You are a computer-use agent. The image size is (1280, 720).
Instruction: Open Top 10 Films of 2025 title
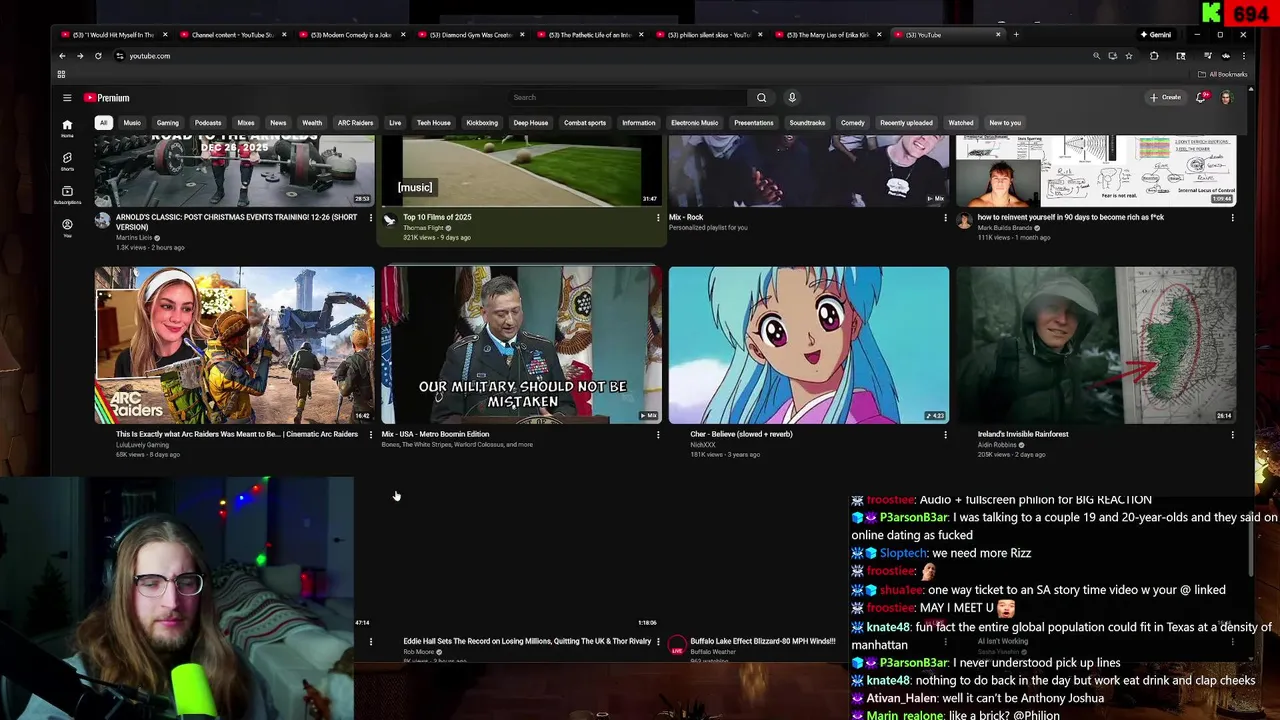(437, 217)
